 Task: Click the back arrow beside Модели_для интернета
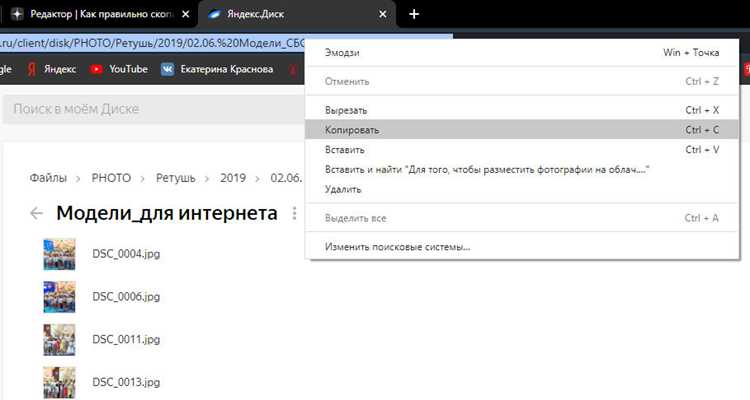point(36,213)
